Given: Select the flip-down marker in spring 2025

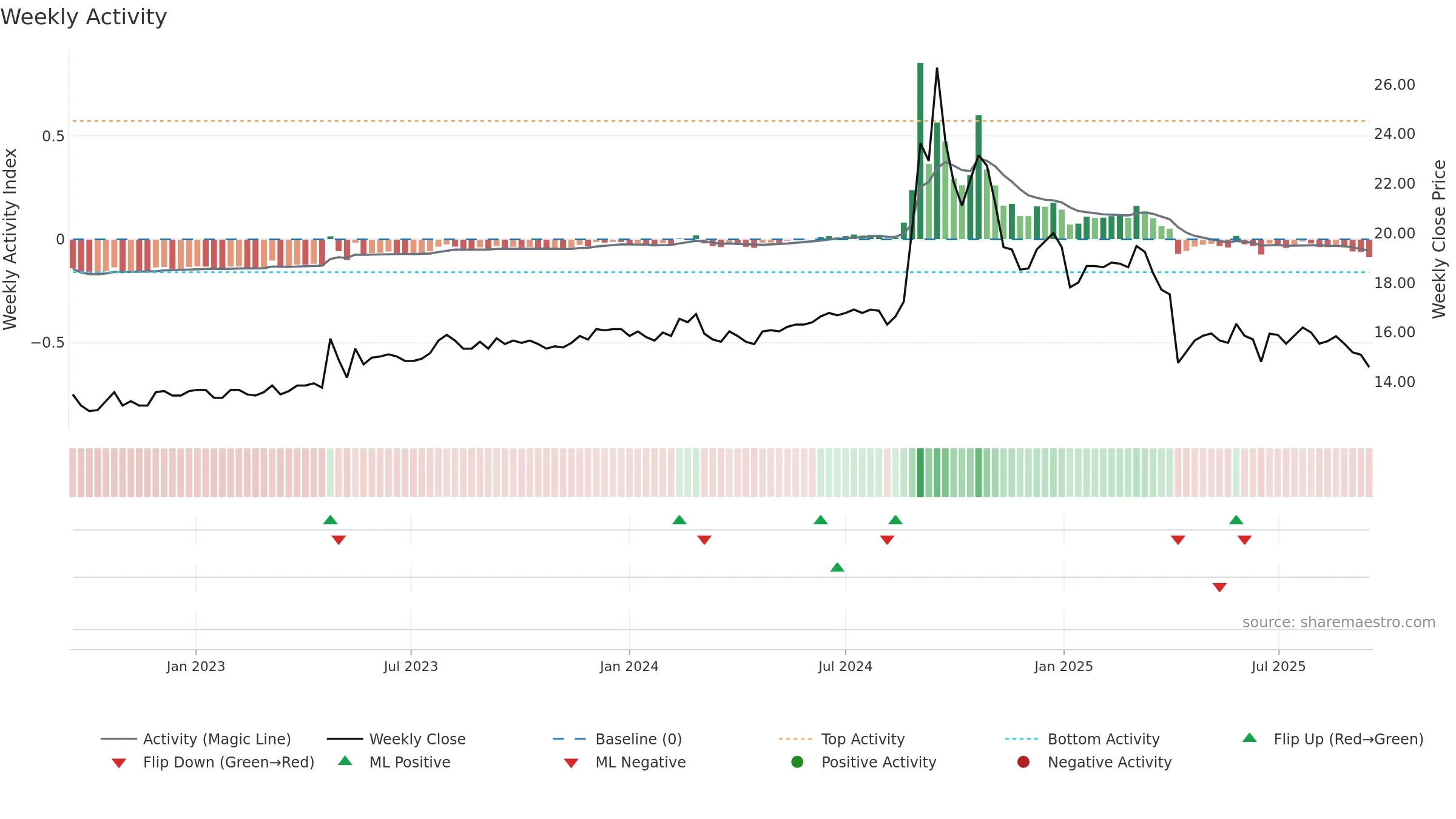Looking at the screenshot, I should (x=1178, y=540).
